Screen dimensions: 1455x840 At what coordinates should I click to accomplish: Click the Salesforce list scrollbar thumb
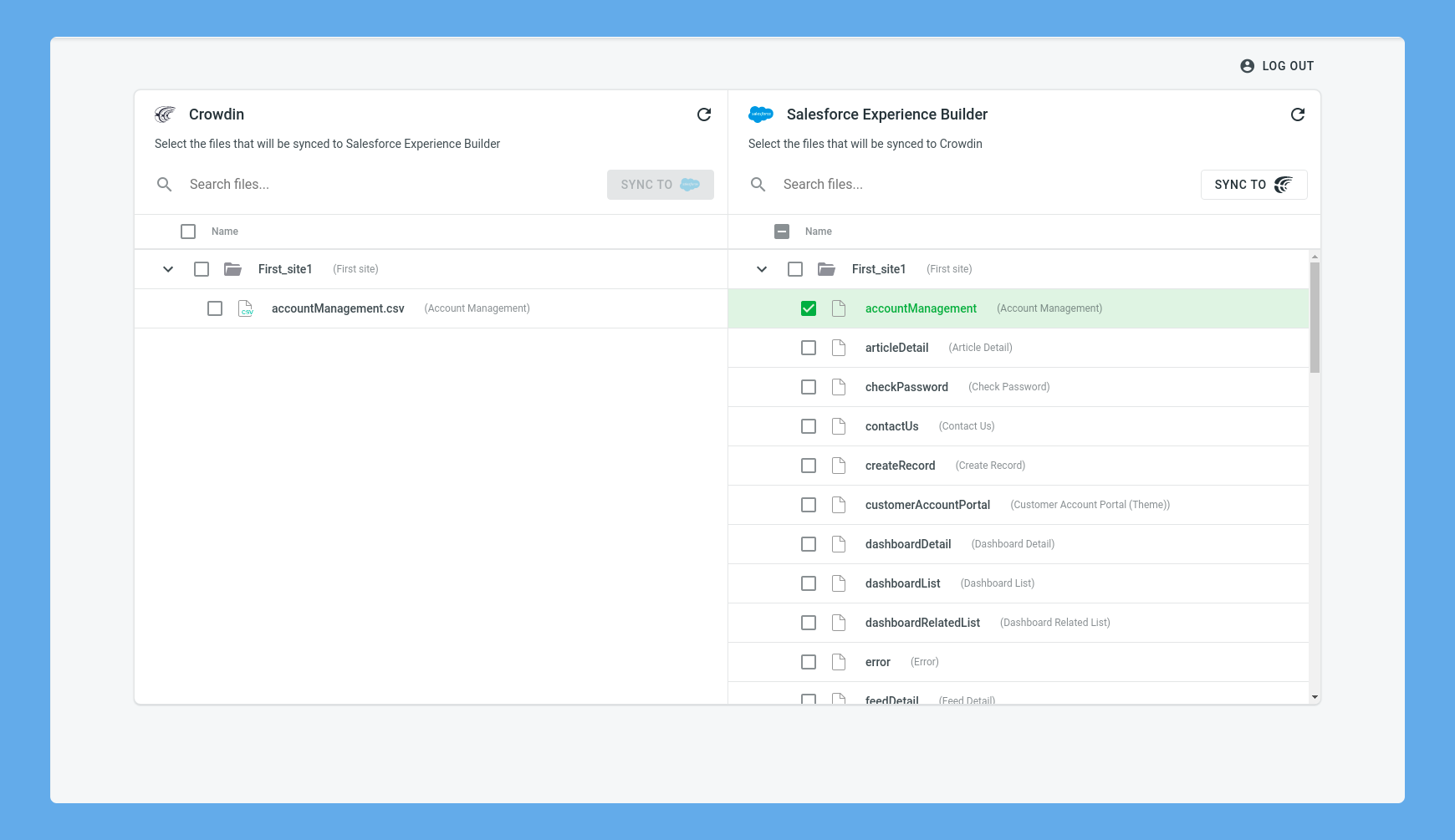pos(1315,318)
